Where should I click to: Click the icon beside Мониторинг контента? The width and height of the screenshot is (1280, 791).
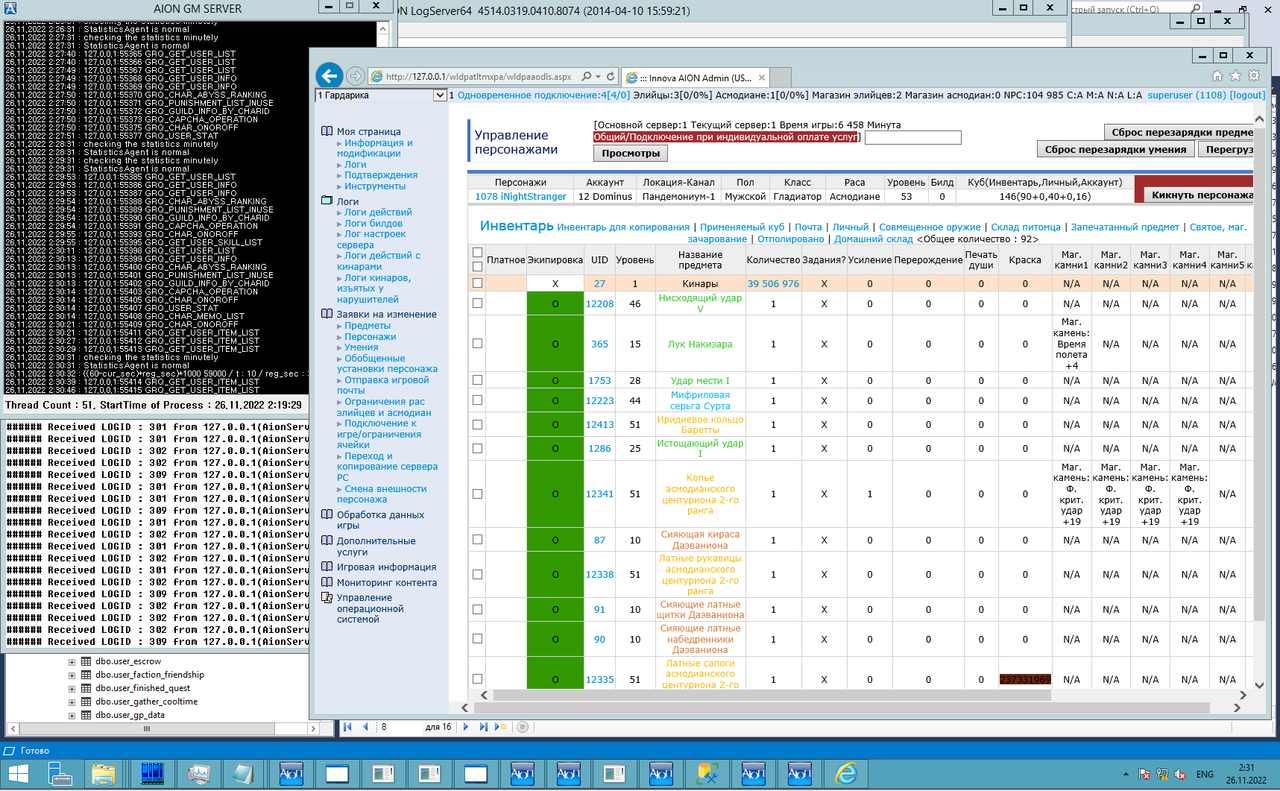pos(327,582)
